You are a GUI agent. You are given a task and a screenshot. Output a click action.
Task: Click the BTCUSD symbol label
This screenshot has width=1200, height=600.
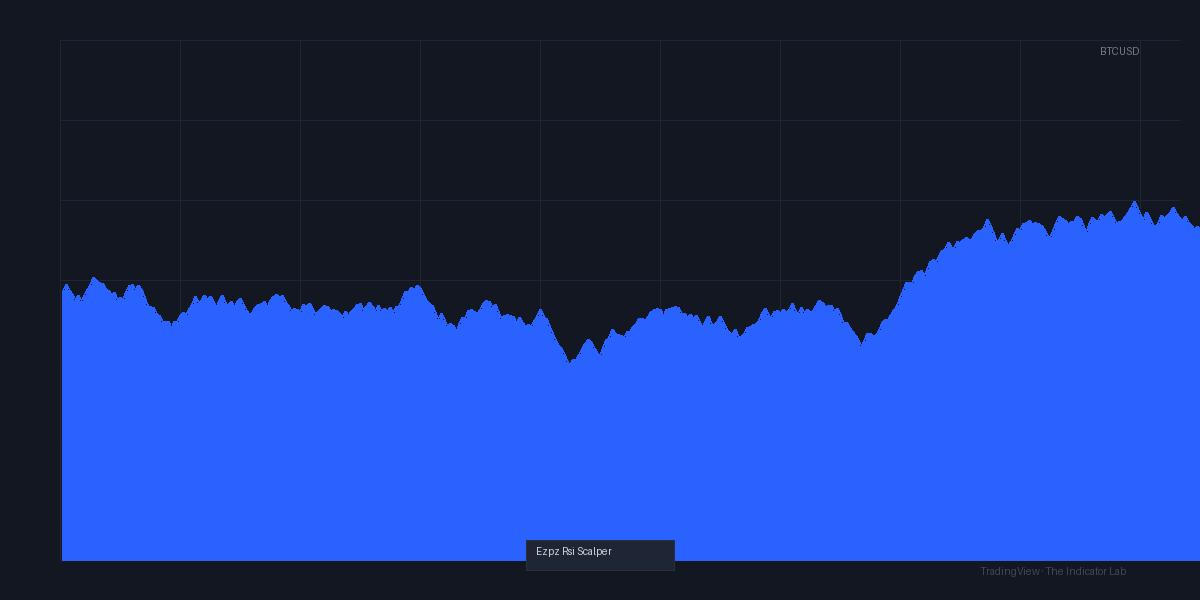[x=1119, y=51]
